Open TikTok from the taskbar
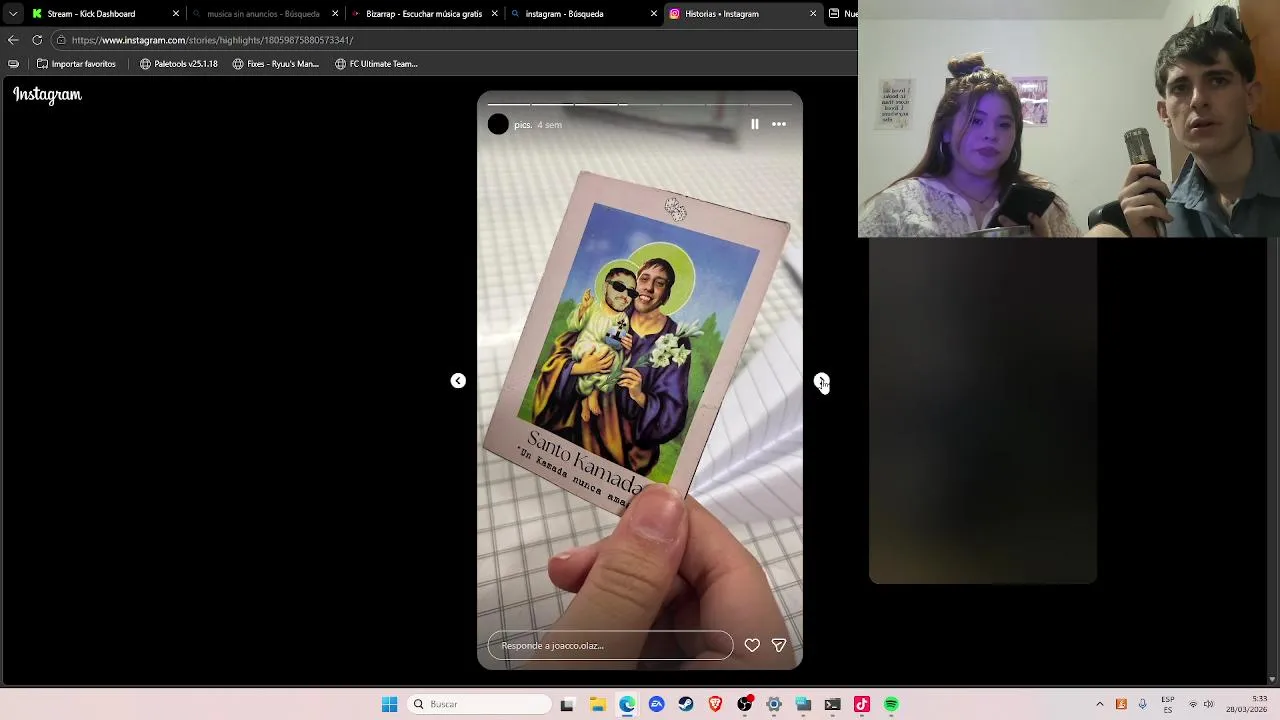The image size is (1280, 720). click(x=862, y=704)
